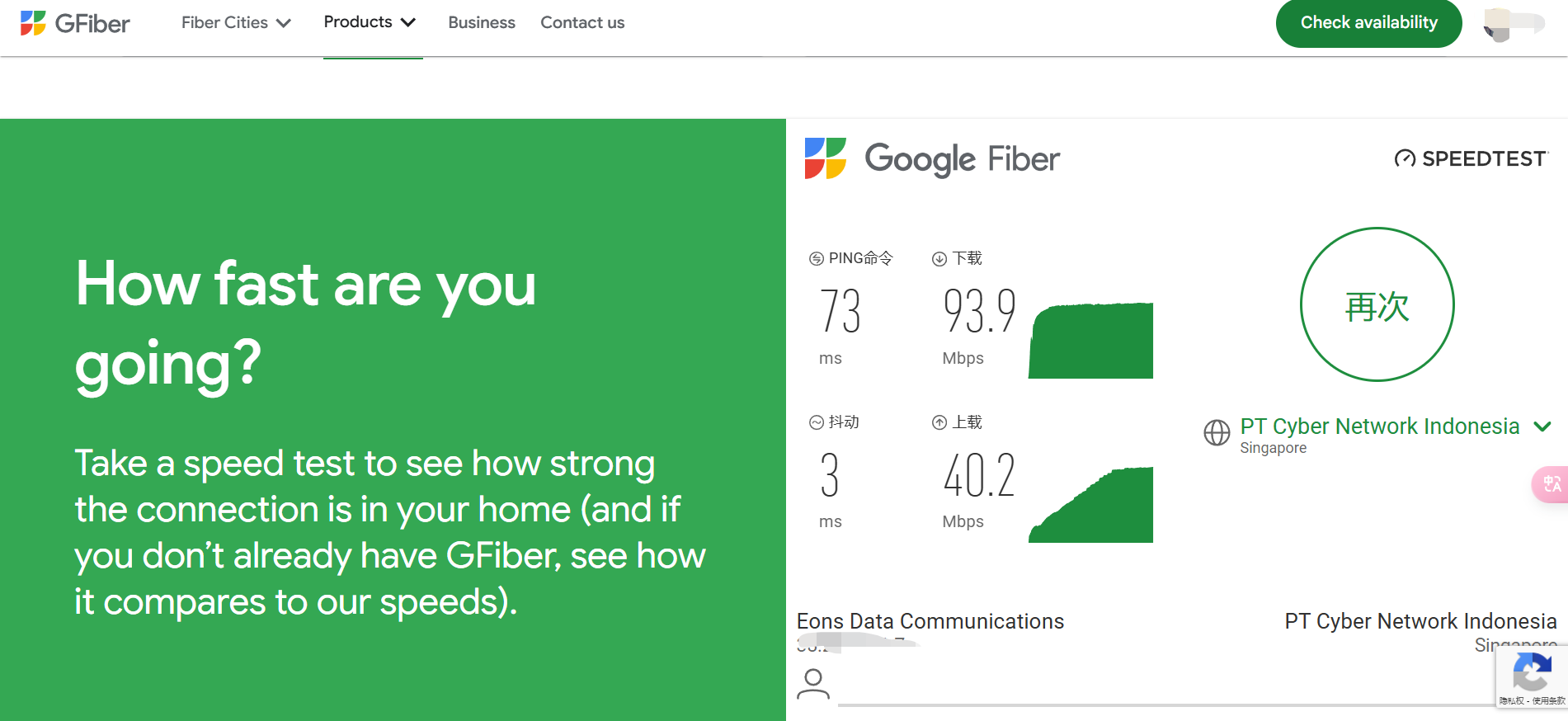Click the GFiber logo icon
Image resolution: width=1568 pixels, height=721 pixels.
click(33, 23)
